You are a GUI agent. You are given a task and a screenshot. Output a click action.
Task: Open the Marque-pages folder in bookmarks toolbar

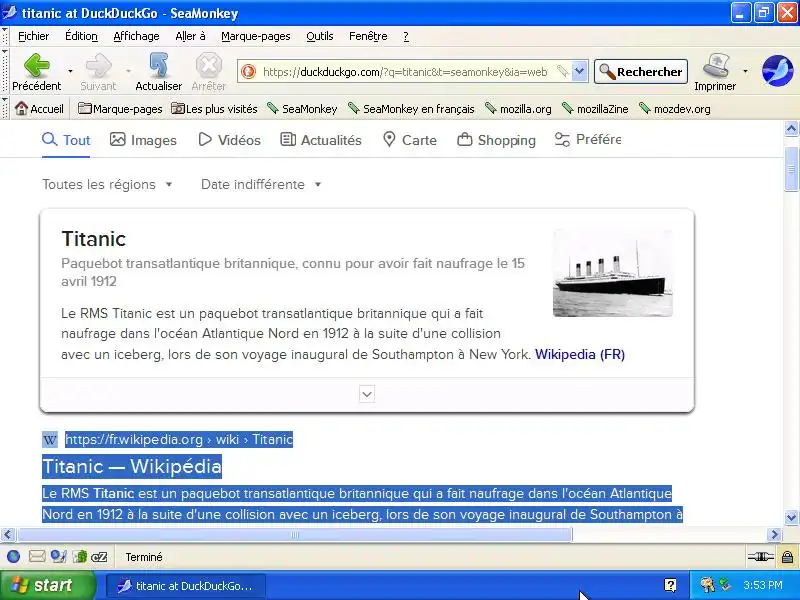click(120, 109)
